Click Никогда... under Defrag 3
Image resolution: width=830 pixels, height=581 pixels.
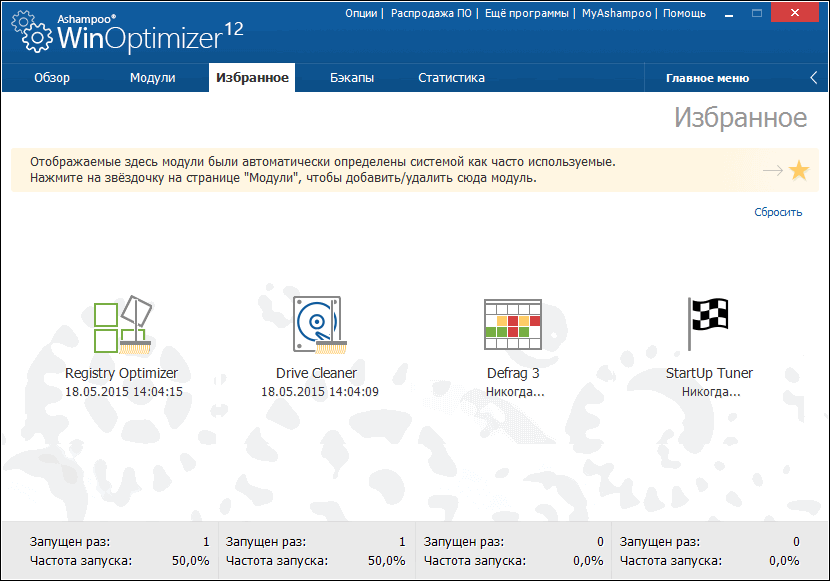(x=515, y=392)
